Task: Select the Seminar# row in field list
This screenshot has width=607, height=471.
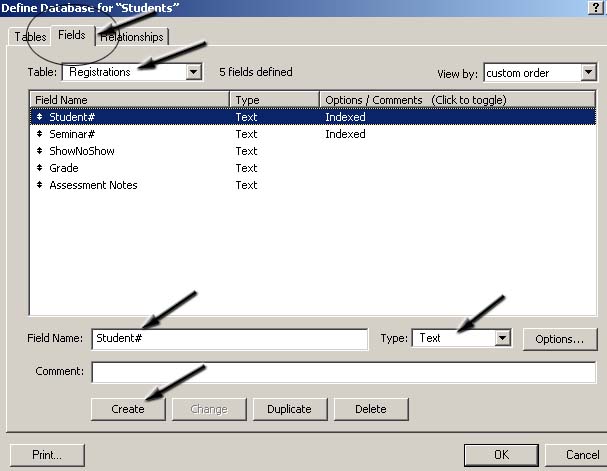Action: (x=313, y=134)
